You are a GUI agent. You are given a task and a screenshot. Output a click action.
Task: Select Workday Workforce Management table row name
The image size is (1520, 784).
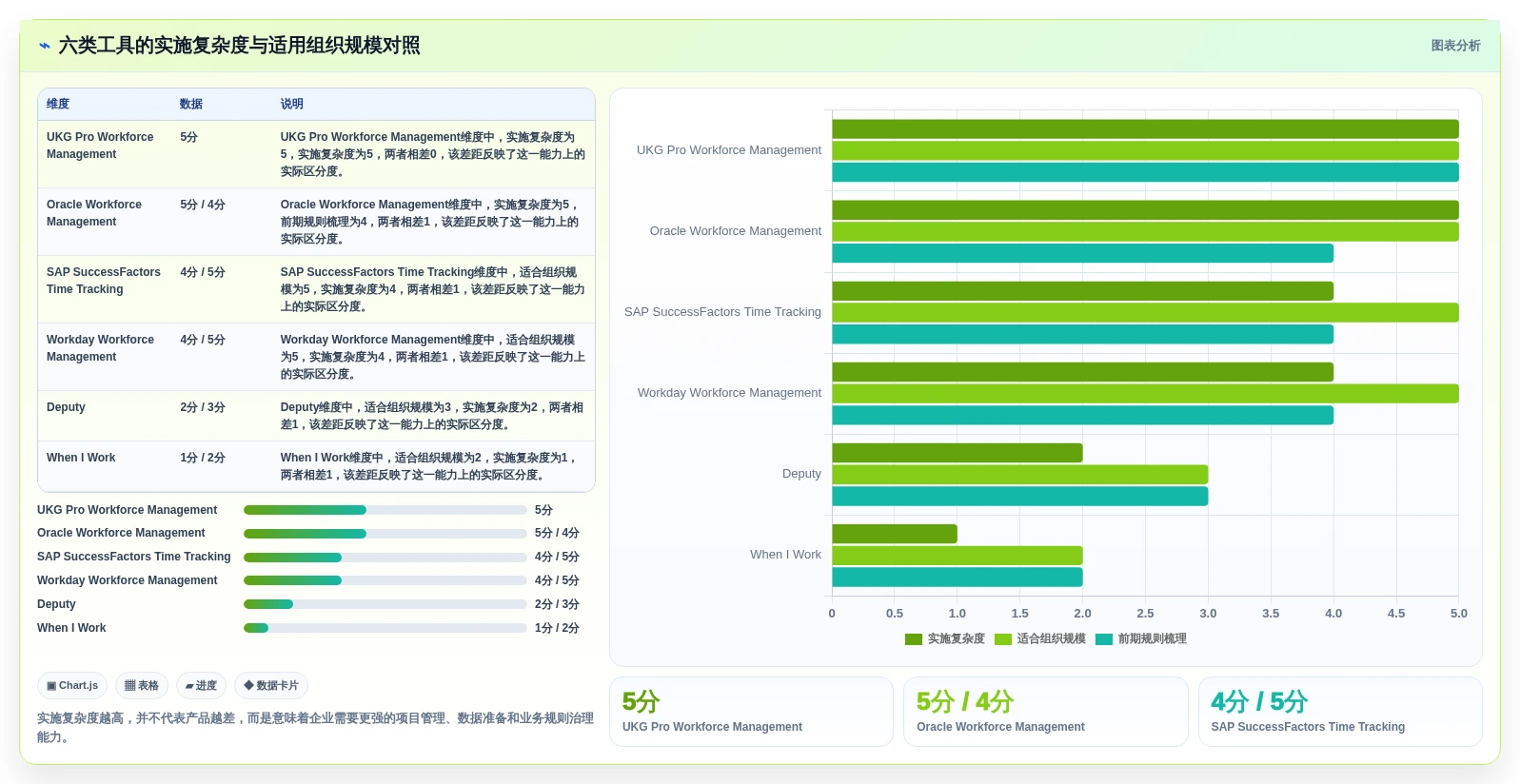tap(100, 348)
